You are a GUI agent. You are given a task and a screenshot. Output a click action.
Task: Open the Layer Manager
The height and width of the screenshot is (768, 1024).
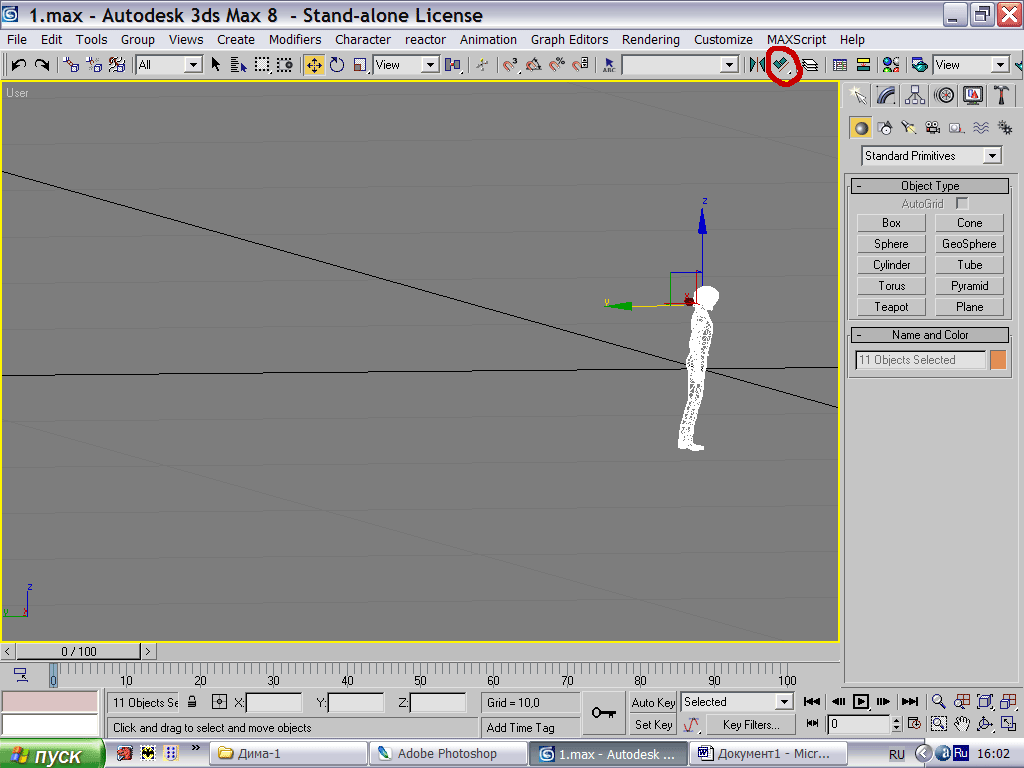click(x=810, y=65)
